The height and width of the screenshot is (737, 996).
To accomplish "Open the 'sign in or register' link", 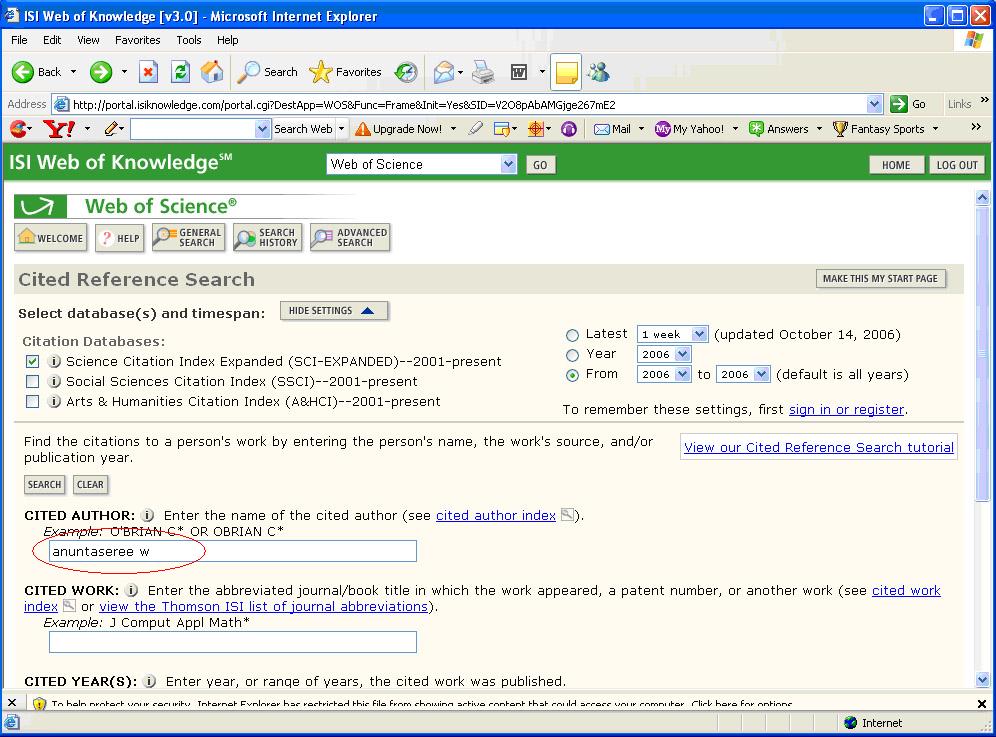I will [x=846, y=410].
